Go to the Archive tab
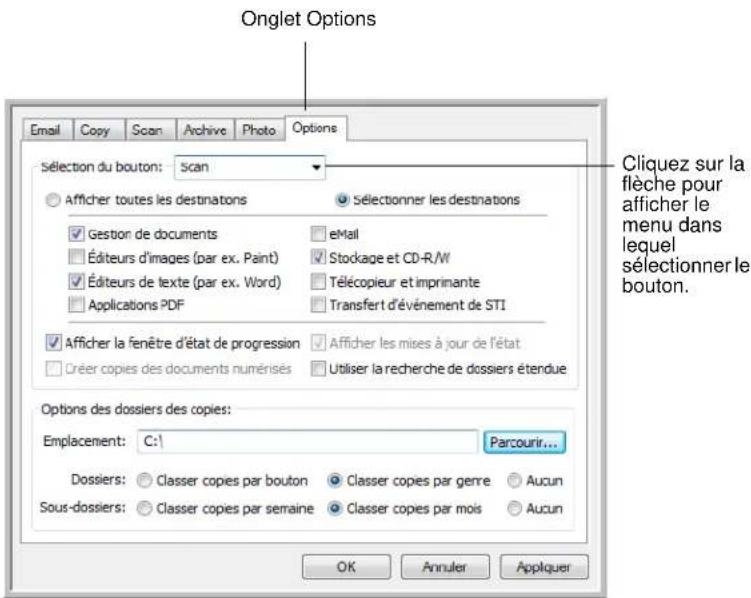751x598 pixels. click(x=205, y=130)
